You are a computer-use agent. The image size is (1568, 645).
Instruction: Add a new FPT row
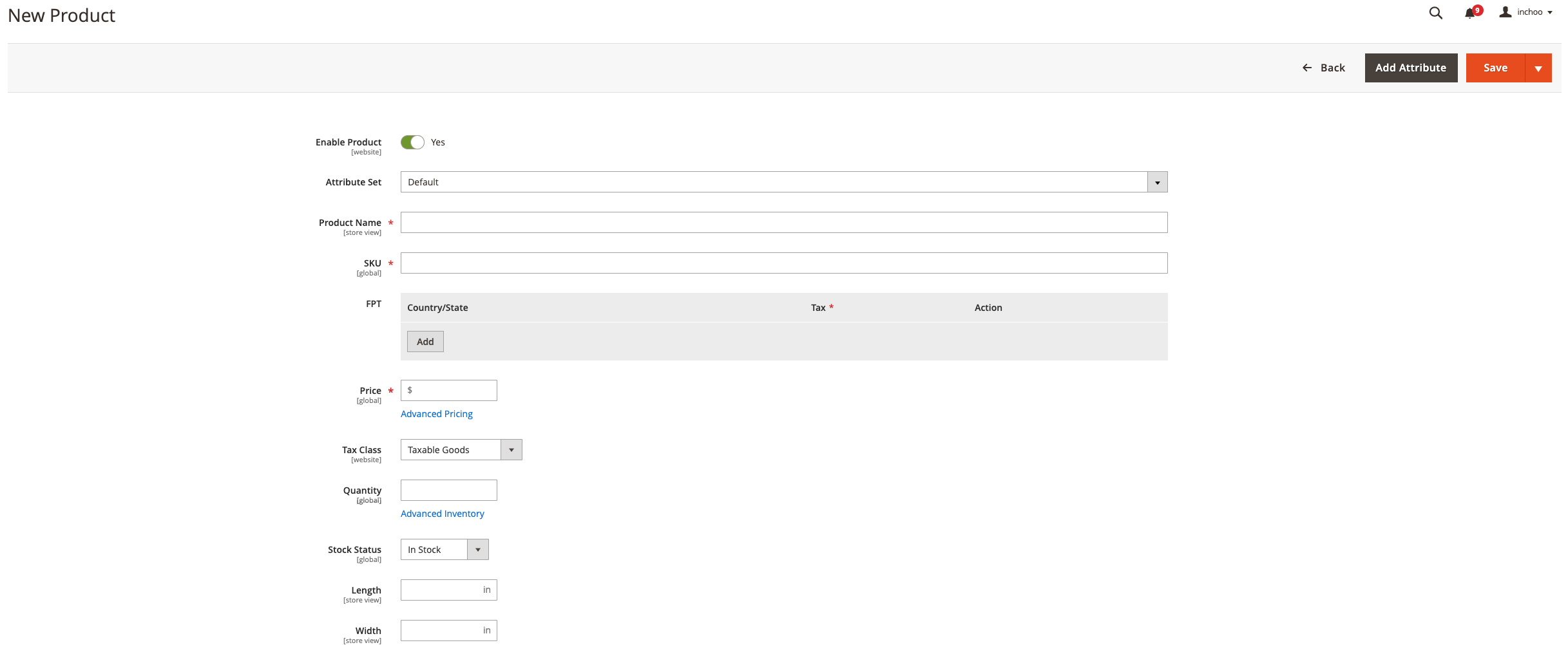coord(425,342)
